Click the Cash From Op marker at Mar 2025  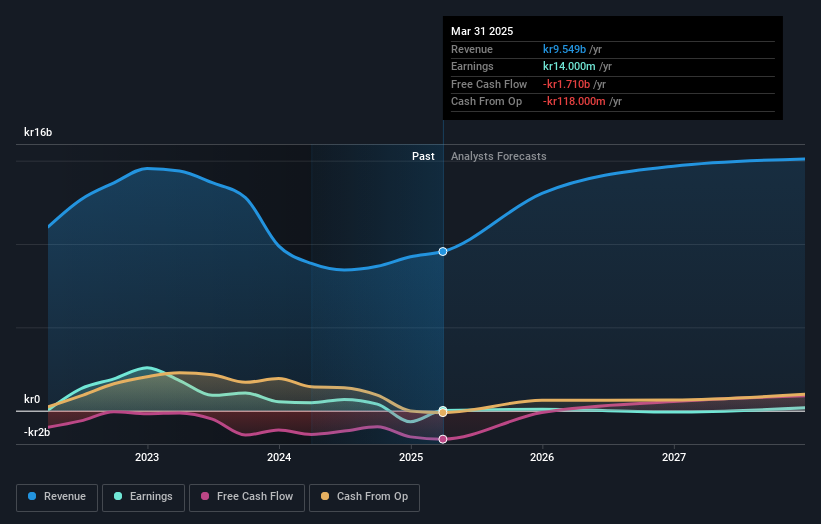443,413
